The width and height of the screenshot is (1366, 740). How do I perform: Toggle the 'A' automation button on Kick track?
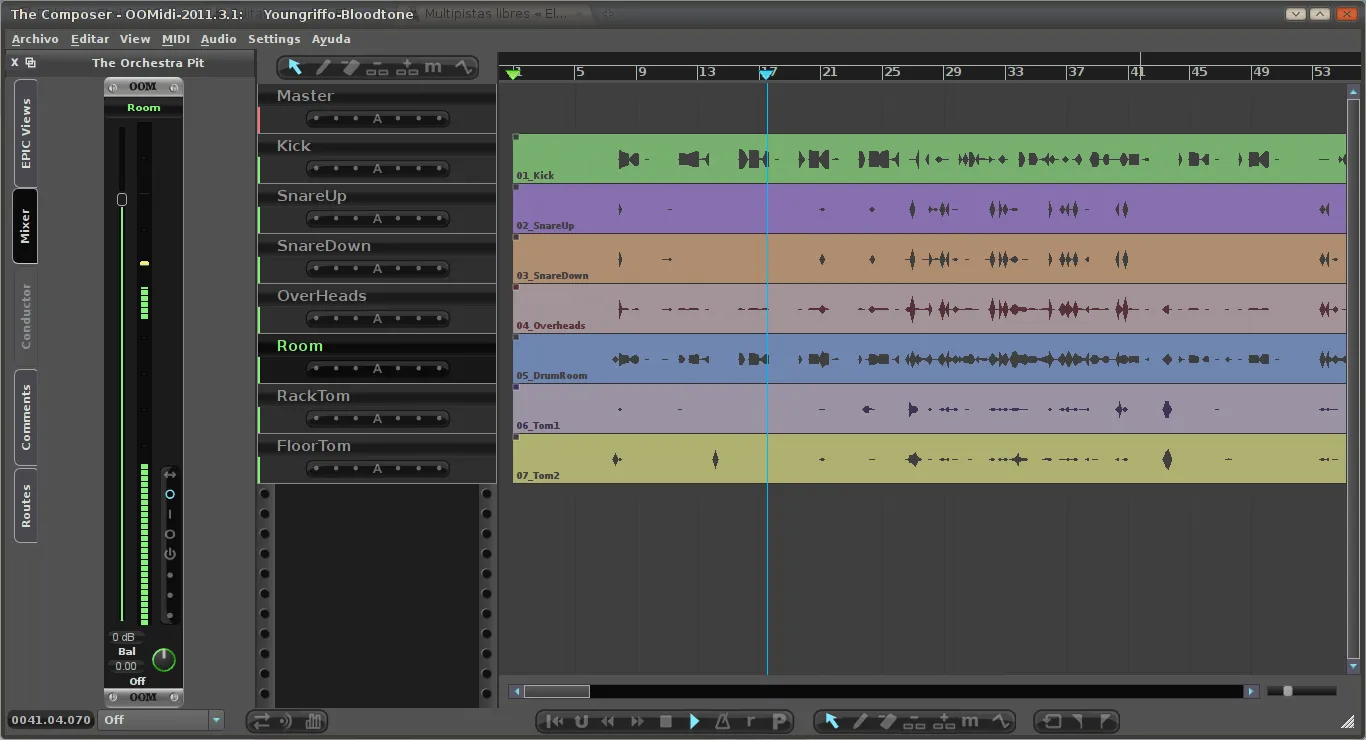pyautogui.click(x=377, y=168)
